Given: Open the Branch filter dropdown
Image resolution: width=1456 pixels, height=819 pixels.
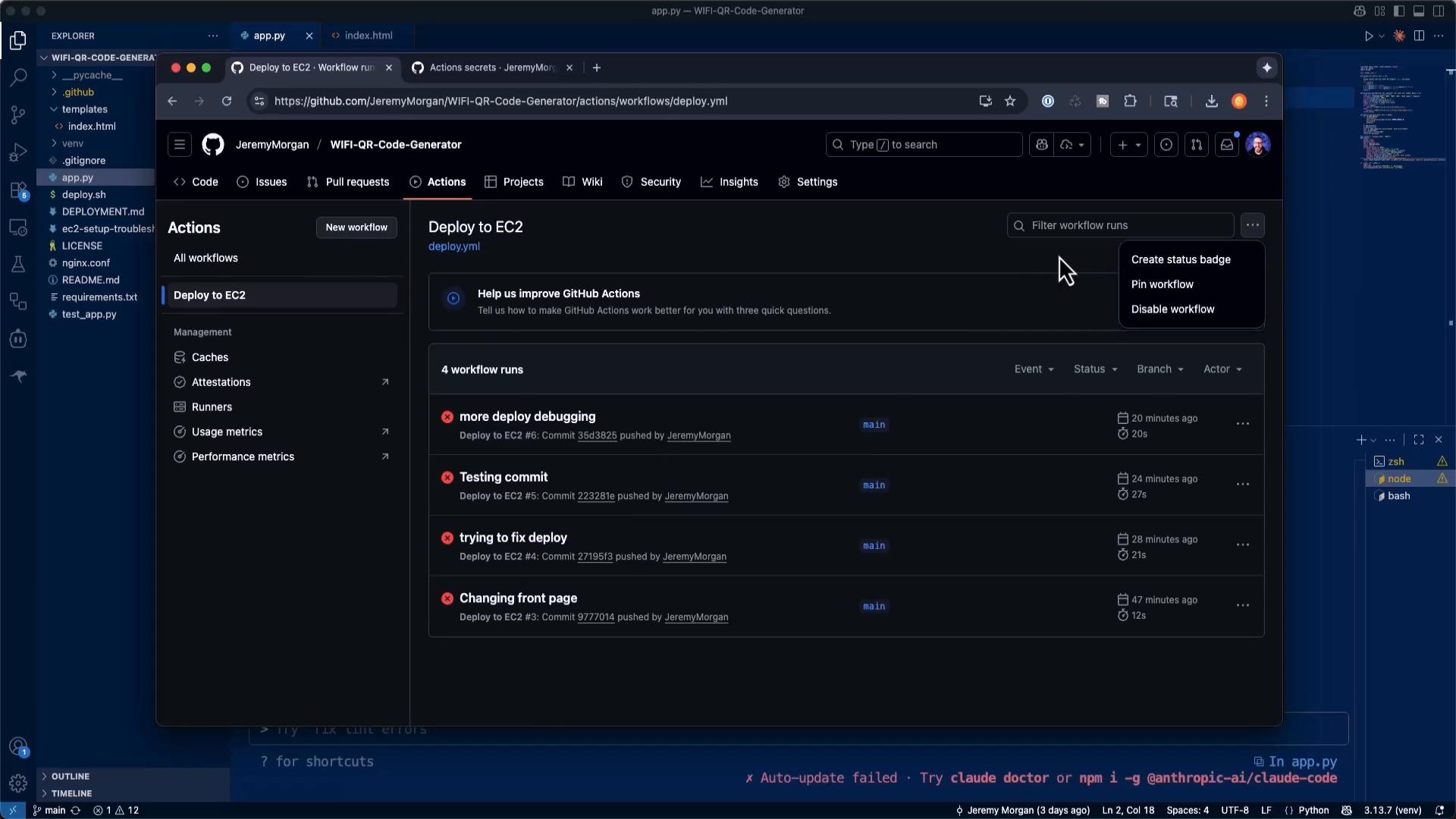Looking at the screenshot, I should tap(1160, 369).
